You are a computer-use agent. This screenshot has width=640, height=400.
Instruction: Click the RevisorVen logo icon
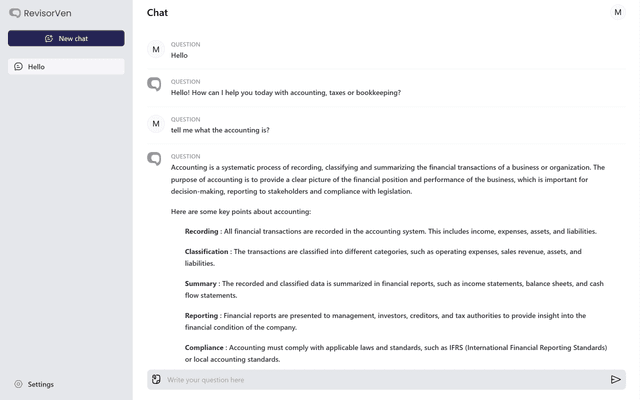point(14,13)
